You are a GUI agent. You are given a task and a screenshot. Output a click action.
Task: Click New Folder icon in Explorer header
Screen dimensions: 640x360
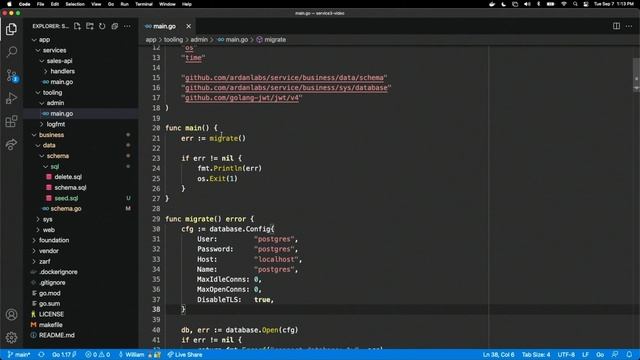click(90, 26)
